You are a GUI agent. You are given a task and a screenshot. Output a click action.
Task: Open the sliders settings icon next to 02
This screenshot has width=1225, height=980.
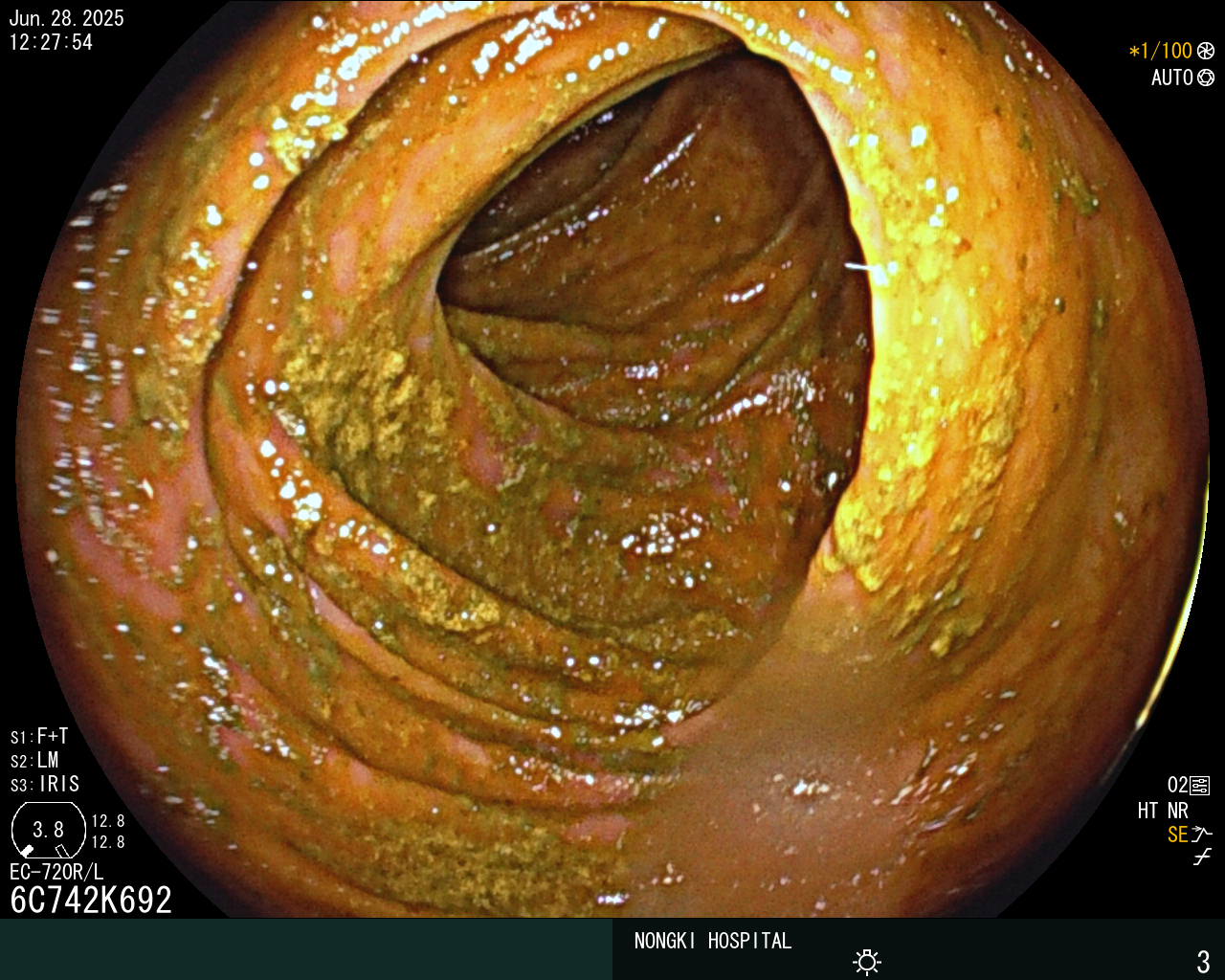[1200, 786]
